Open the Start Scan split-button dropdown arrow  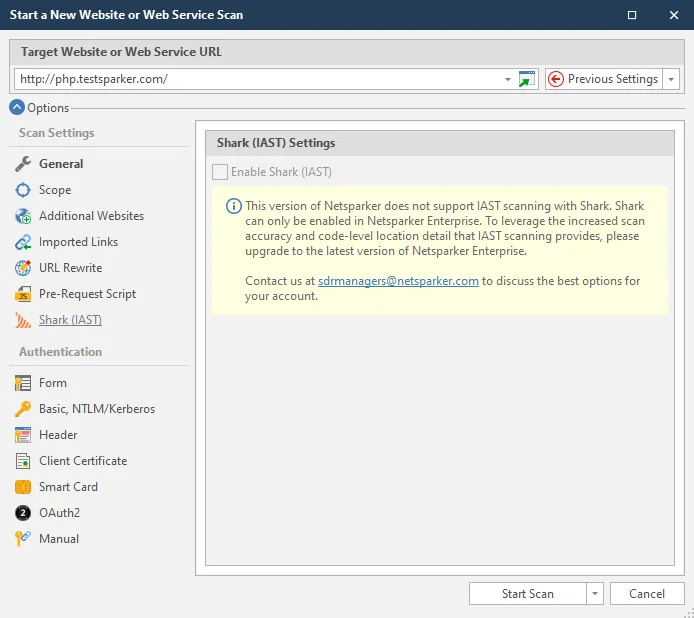[x=595, y=594]
